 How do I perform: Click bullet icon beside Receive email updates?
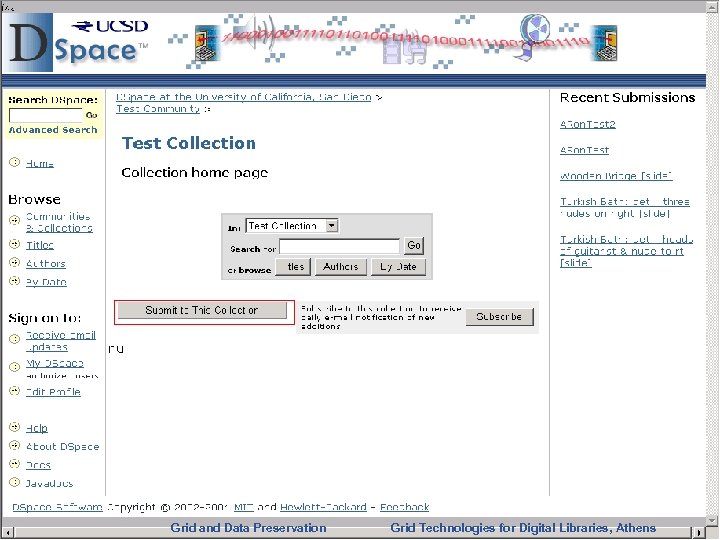(15, 339)
